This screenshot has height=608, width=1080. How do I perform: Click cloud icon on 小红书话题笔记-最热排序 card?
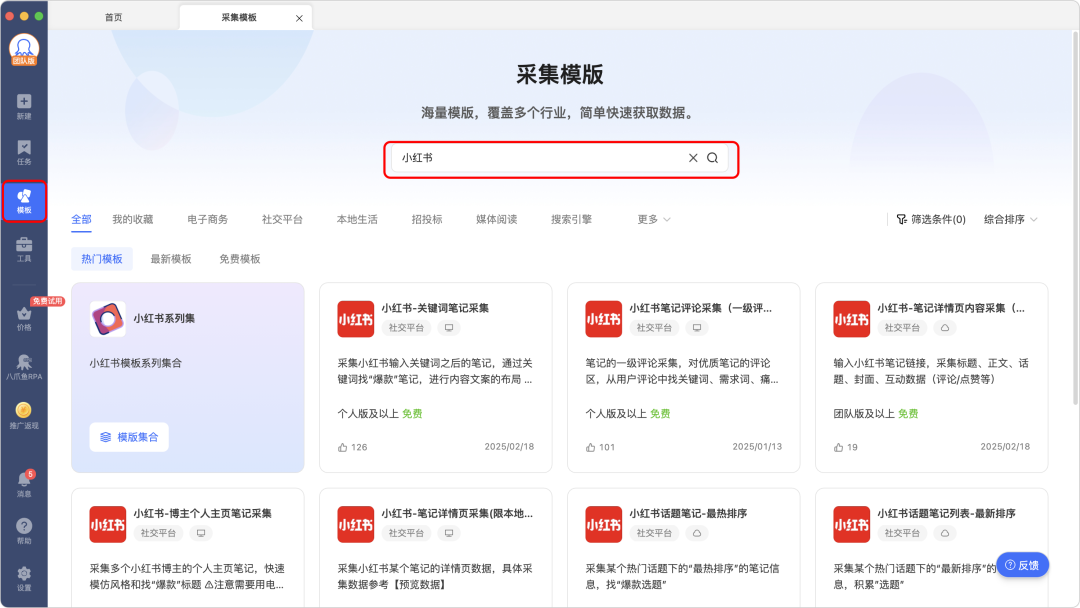pyautogui.click(x=697, y=533)
